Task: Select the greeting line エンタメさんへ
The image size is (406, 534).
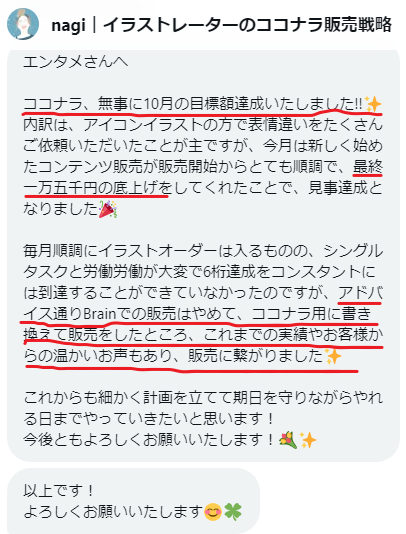Action: click(x=76, y=62)
